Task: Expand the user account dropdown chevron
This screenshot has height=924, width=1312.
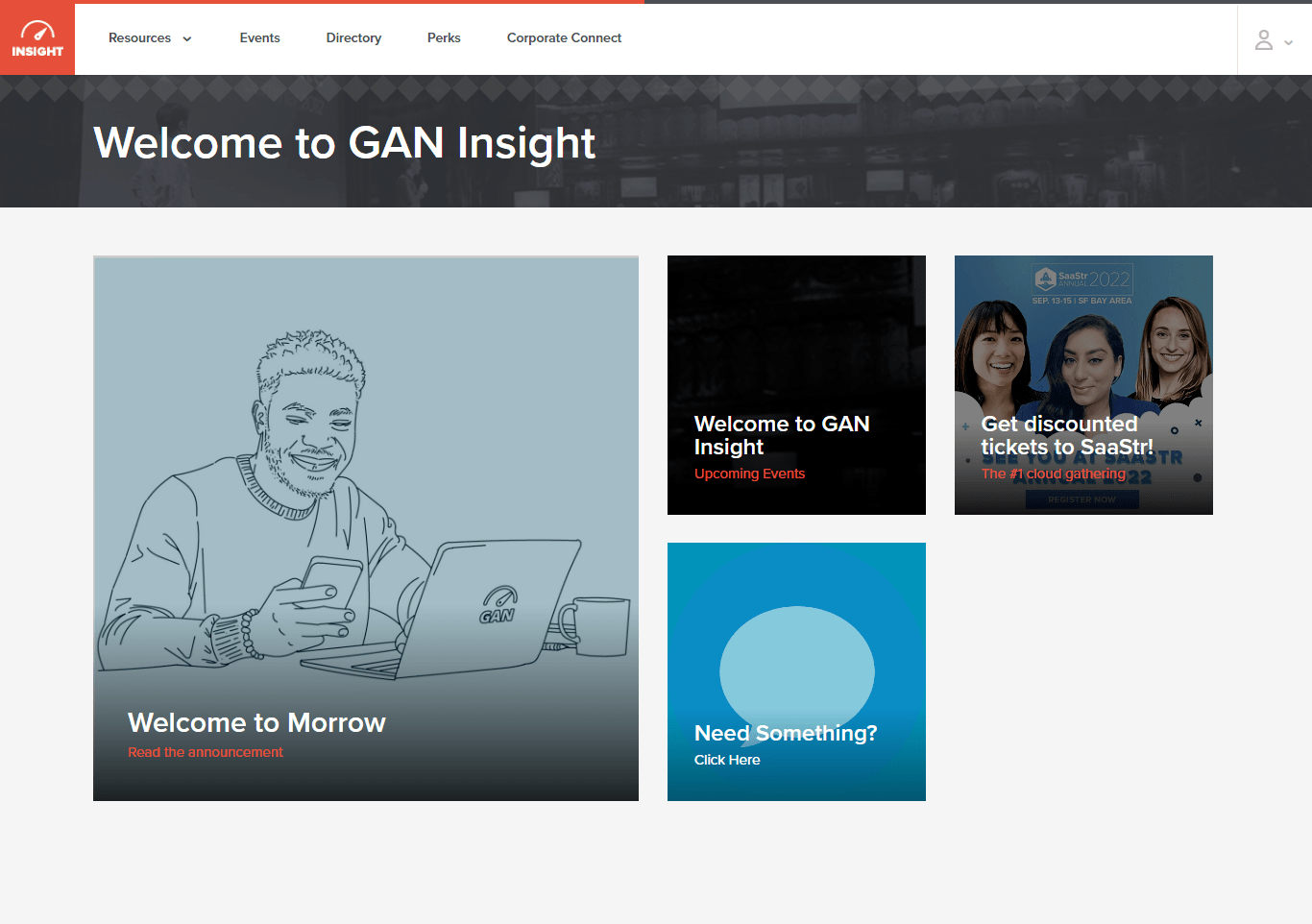Action: (1289, 42)
